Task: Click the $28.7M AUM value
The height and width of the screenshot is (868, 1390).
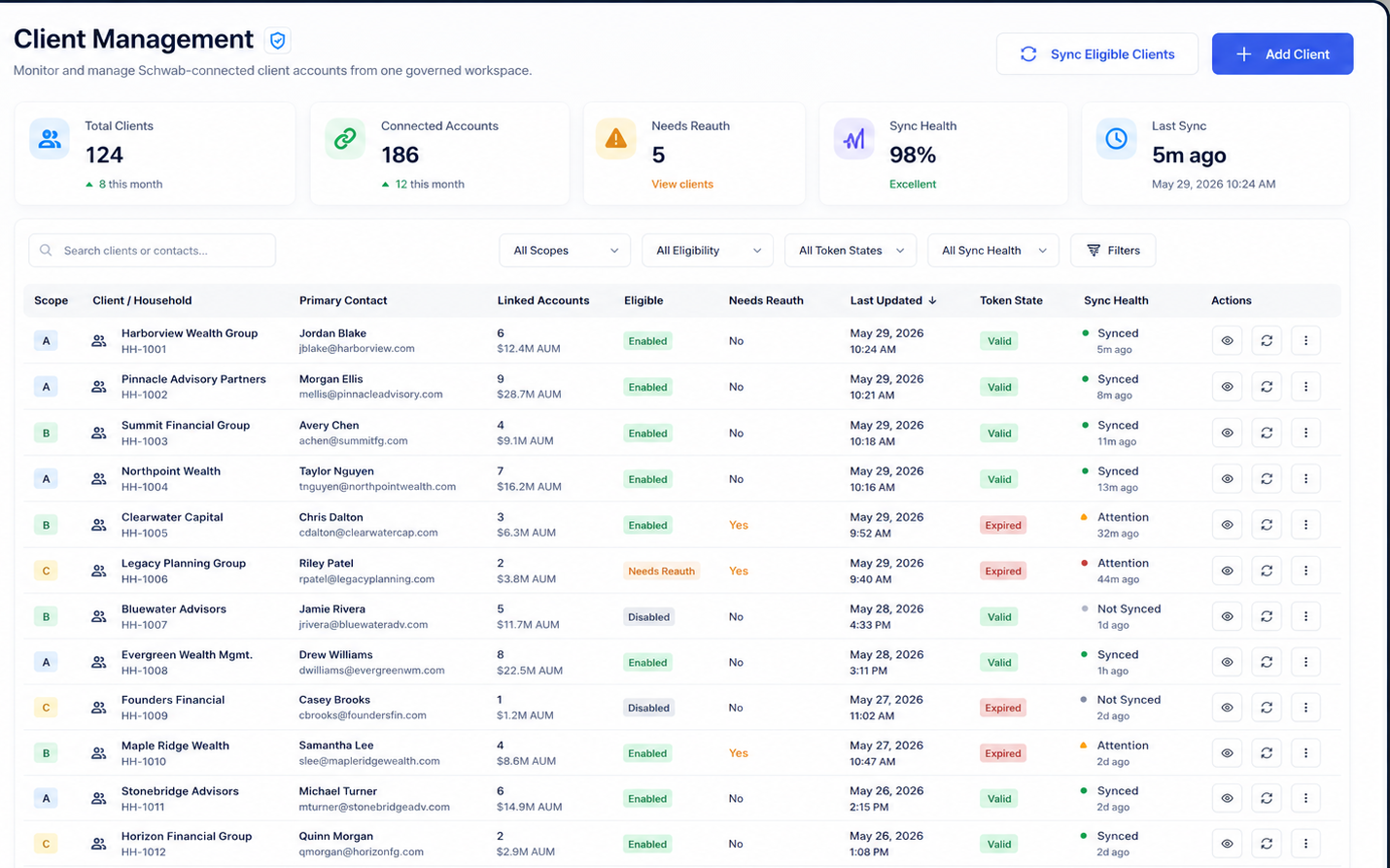Action: (529, 395)
